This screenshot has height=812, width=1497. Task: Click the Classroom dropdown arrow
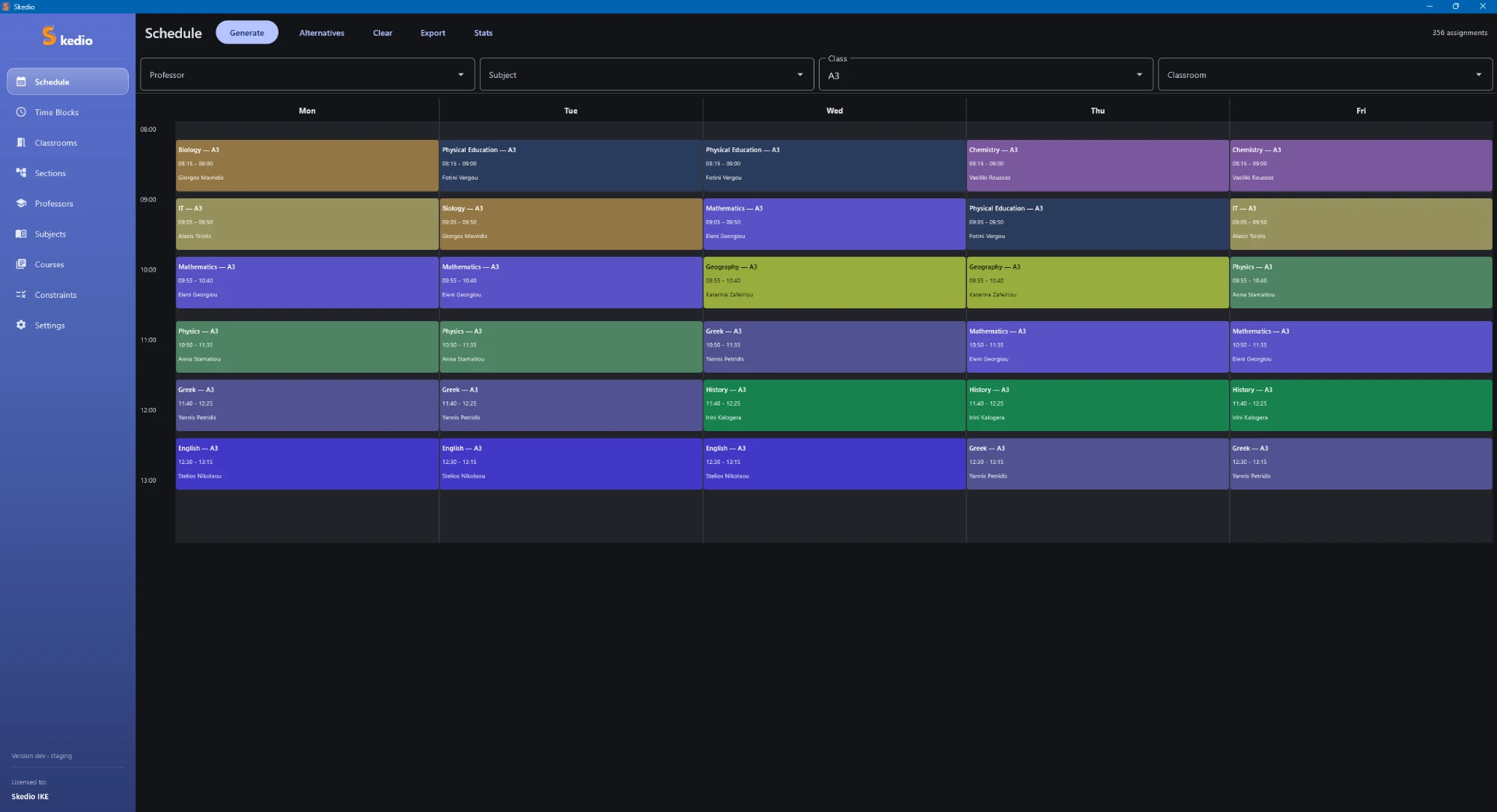click(x=1478, y=75)
